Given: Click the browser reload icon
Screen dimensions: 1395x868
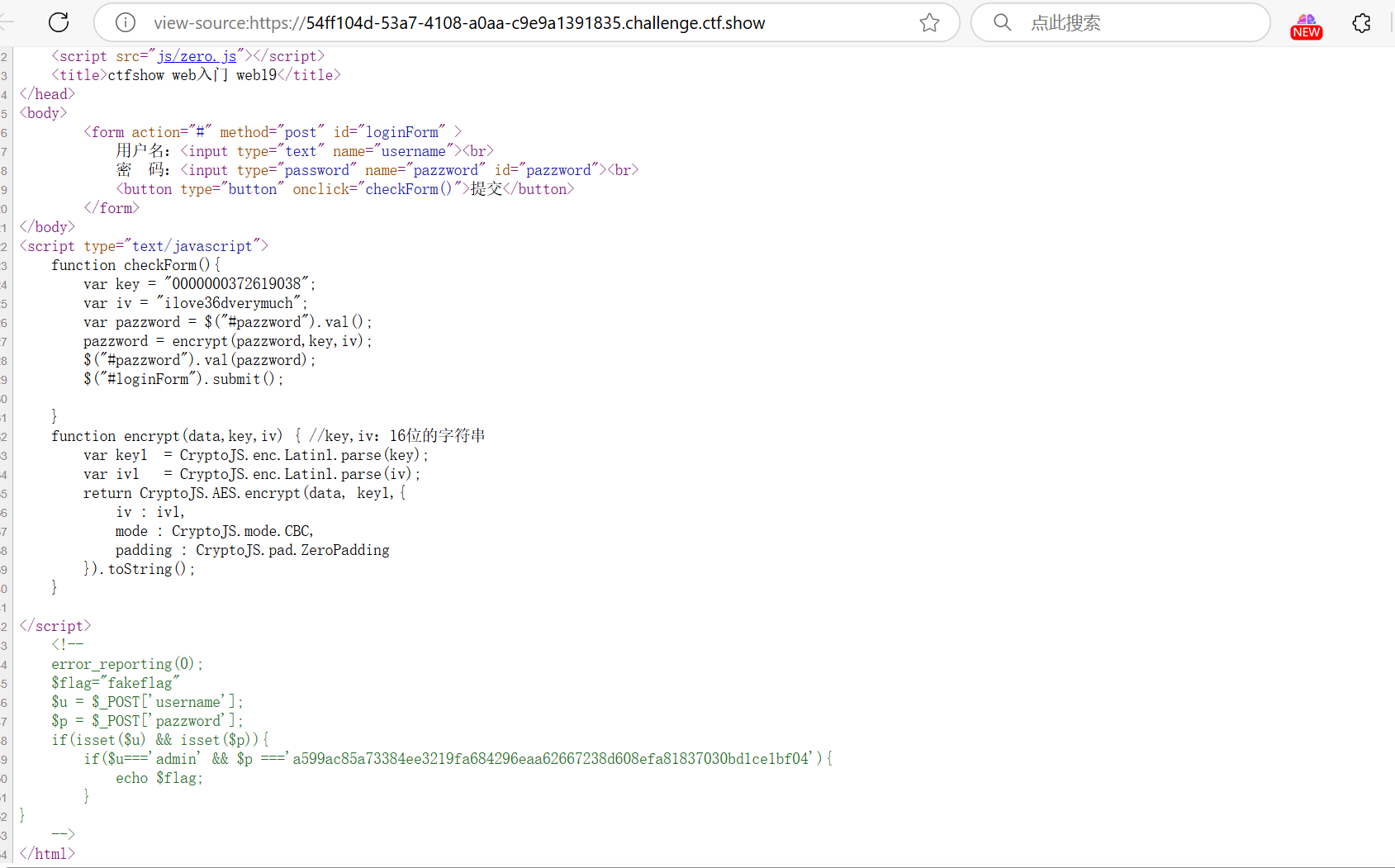Looking at the screenshot, I should coord(59,22).
